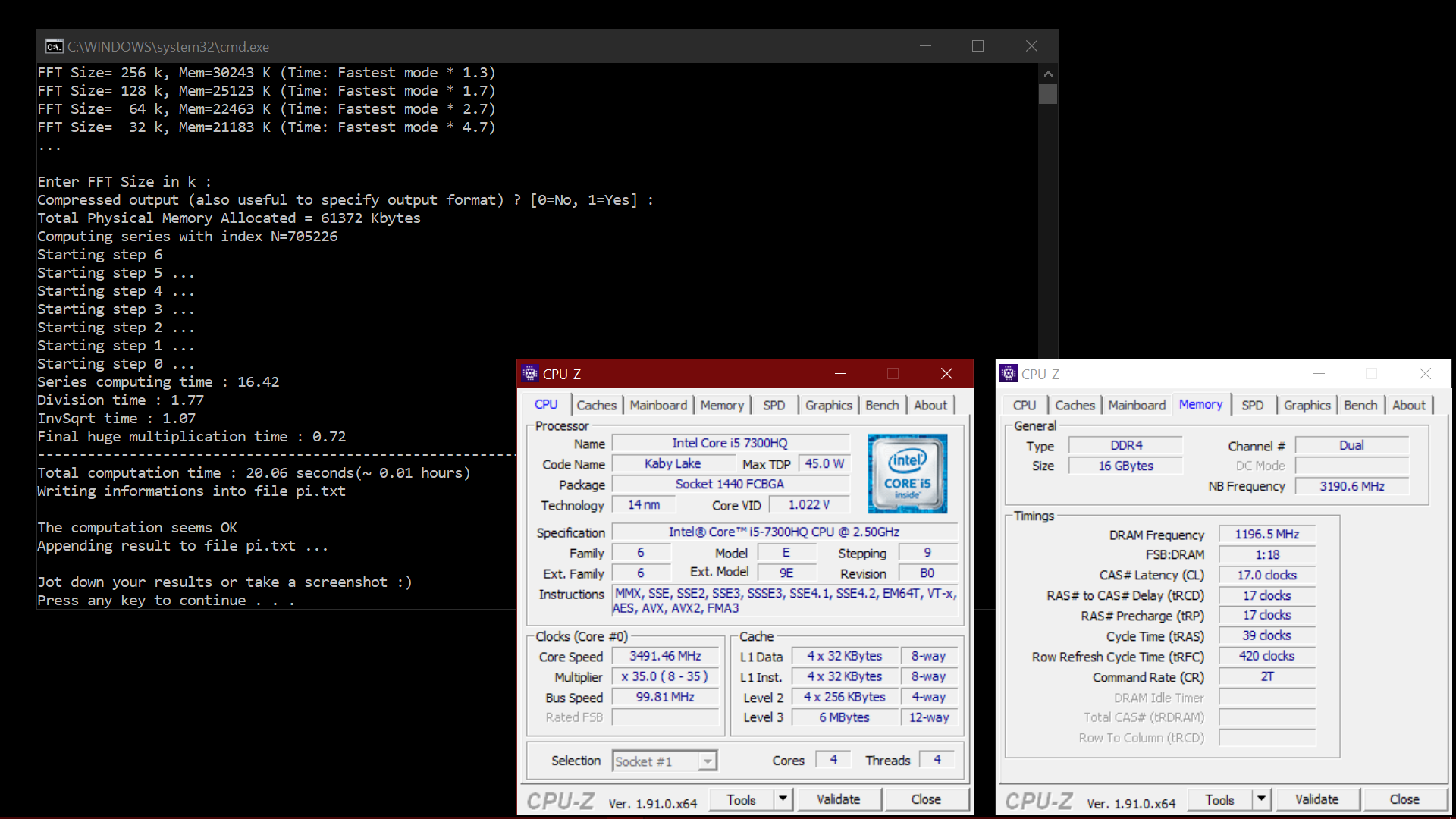
Task: Click Validate button in left CPU-Z window
Action: click(x=838, y=799)
